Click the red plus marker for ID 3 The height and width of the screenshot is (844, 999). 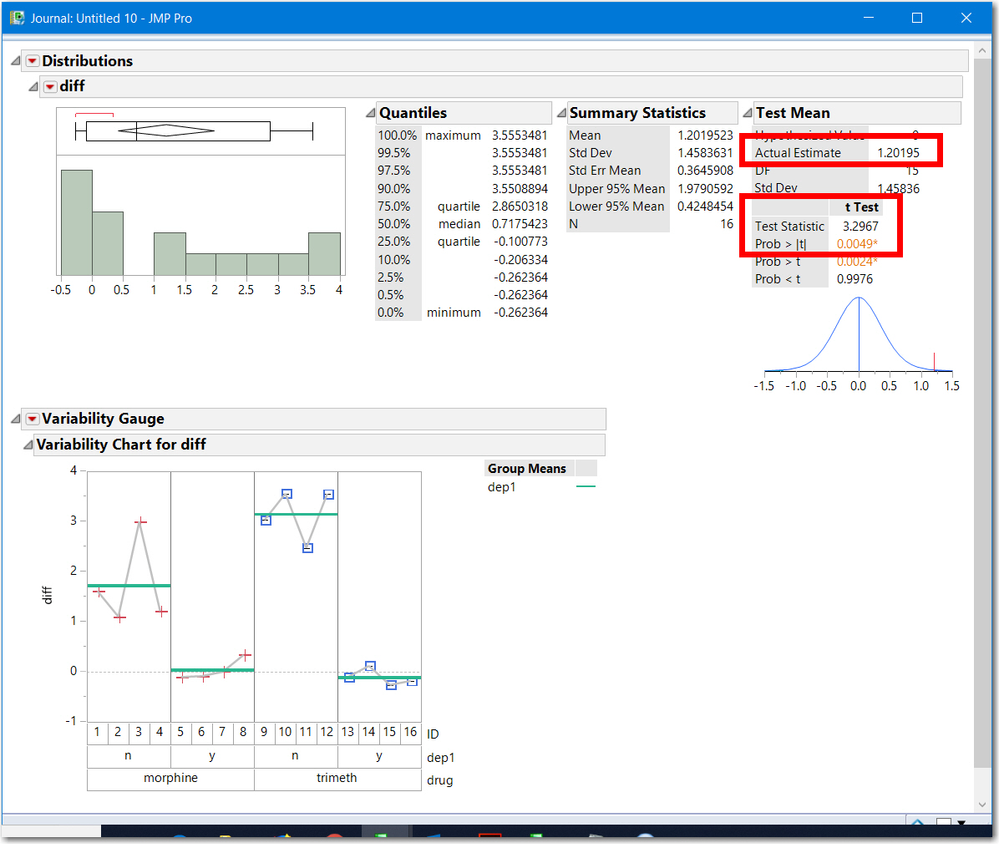[x=140, y=522]
